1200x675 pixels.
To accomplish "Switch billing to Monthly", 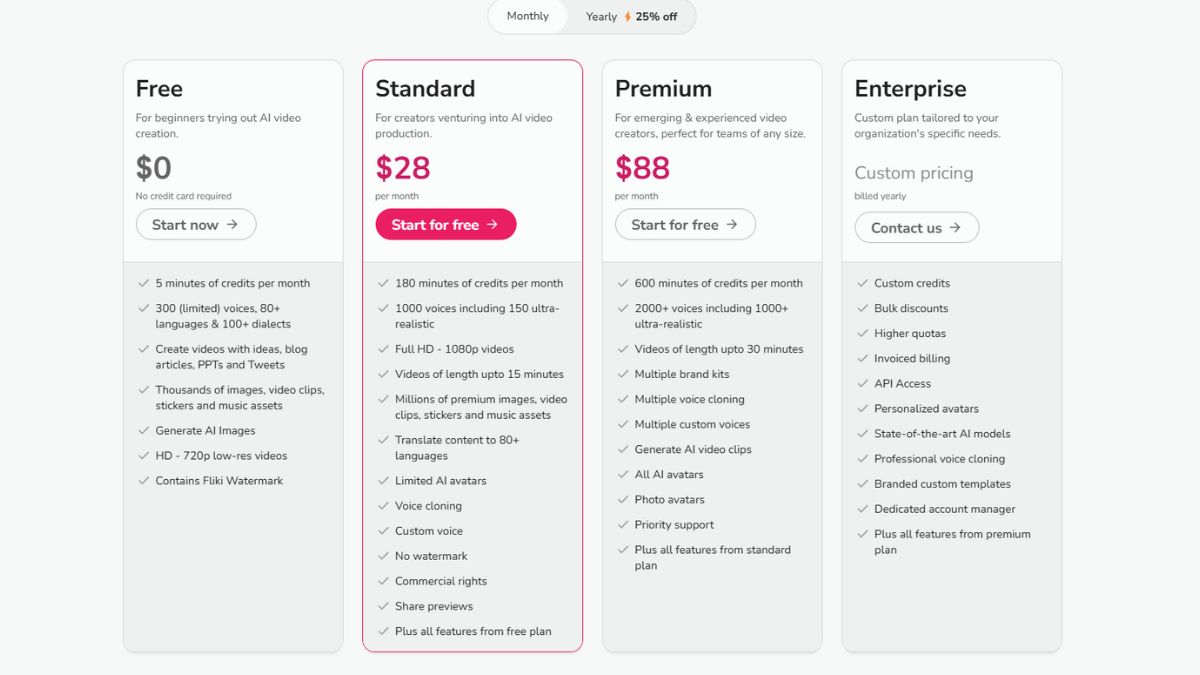I will pos(528,16).
